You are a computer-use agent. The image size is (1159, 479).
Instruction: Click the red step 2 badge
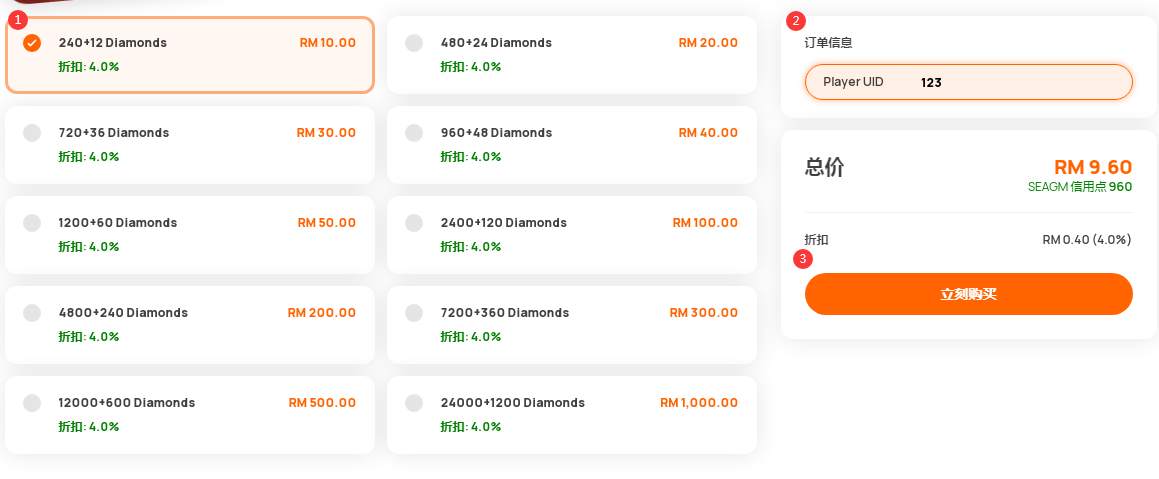click(x=795, y=21)
